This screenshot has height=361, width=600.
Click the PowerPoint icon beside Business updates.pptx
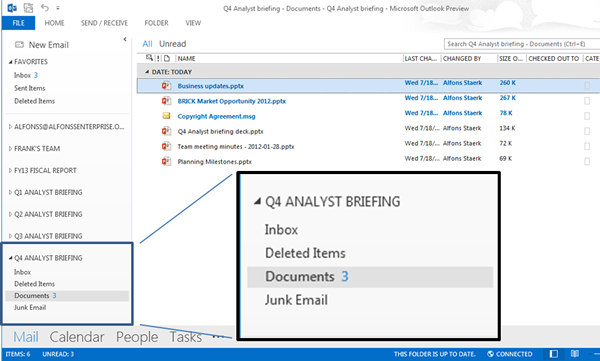pos(166,86)
